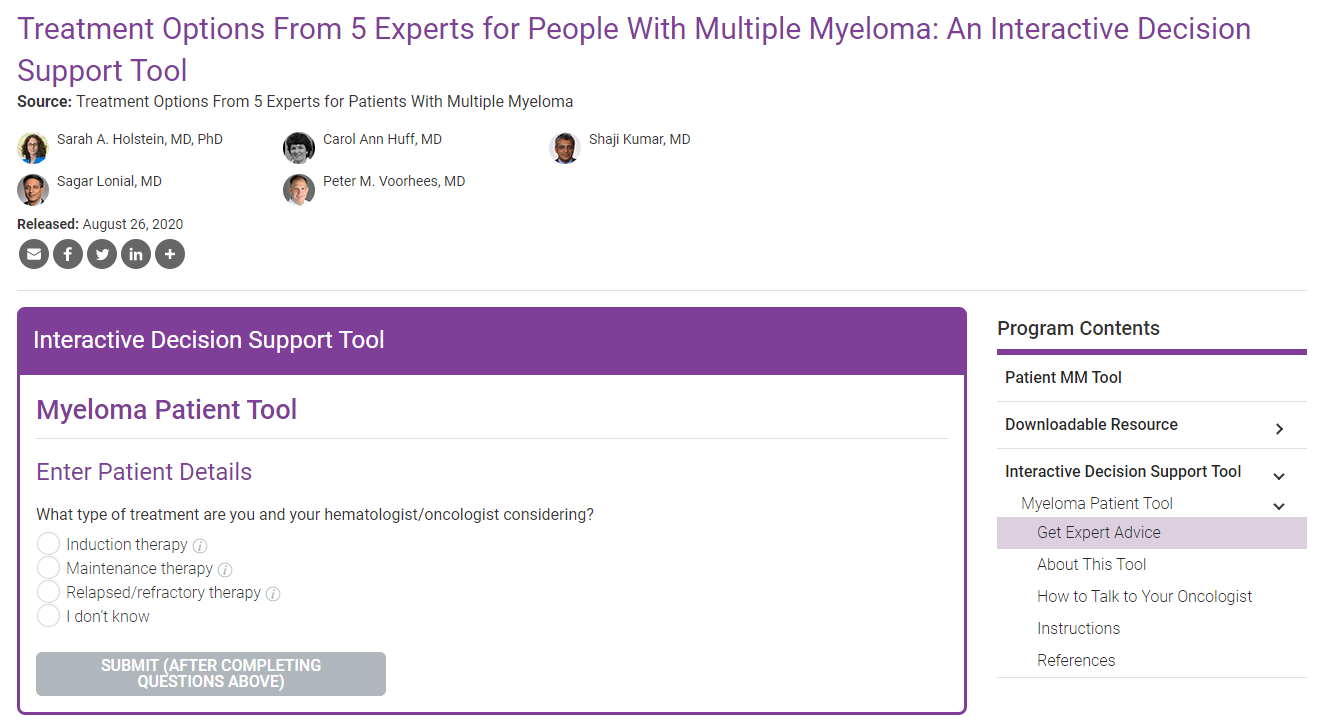Image resolution: width=1324 pixels, height=727 pixels.
Task: Show info icon next to Maintenance therapy
Action: point(225,570)
